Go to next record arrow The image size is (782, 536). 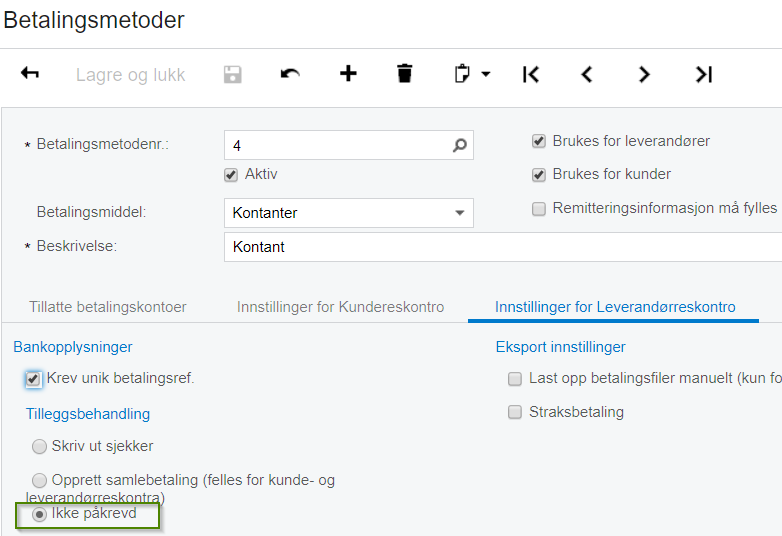click(644, 74)
